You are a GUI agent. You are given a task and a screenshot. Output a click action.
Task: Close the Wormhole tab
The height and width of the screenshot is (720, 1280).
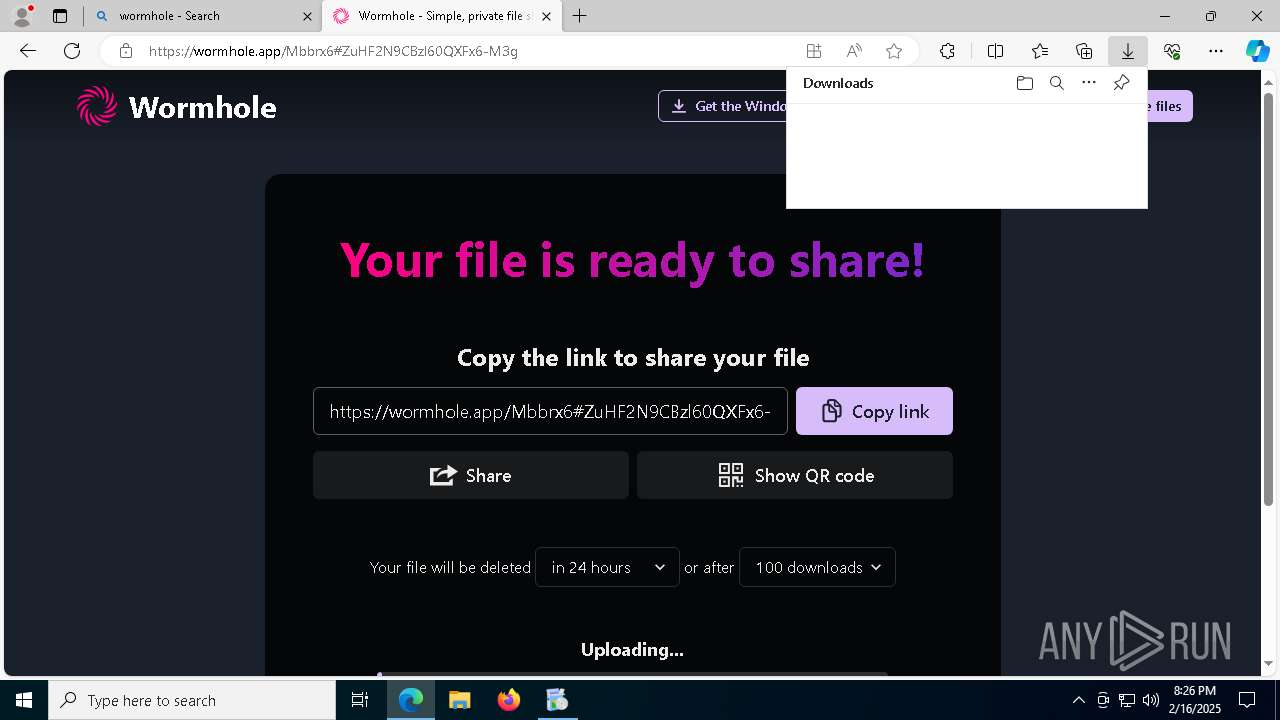(x=548, y=16)
